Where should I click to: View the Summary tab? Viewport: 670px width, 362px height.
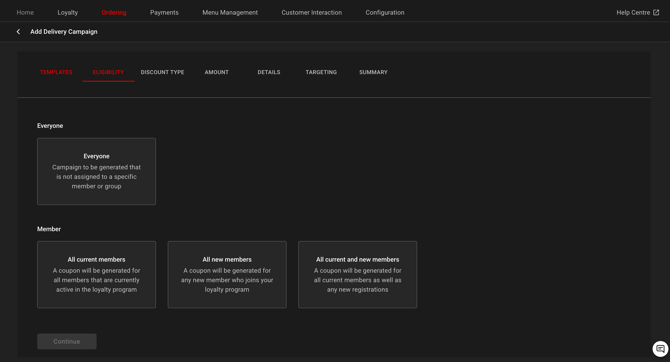373,72
